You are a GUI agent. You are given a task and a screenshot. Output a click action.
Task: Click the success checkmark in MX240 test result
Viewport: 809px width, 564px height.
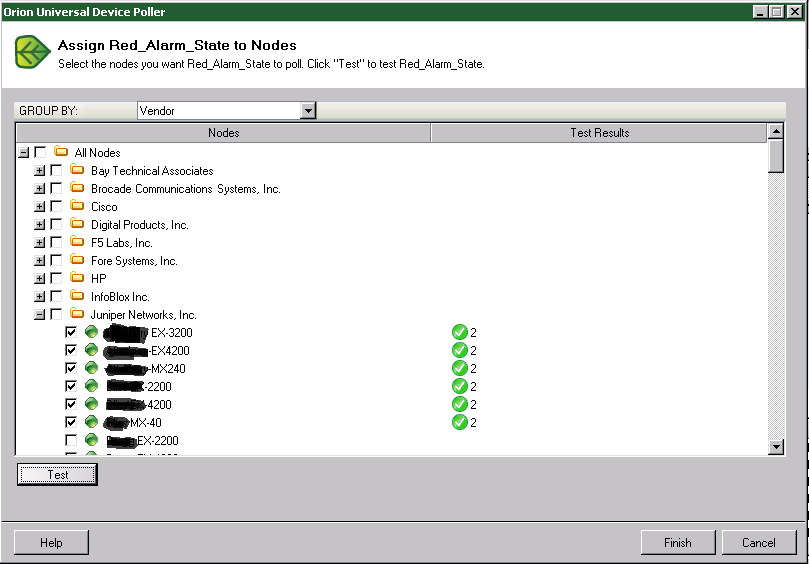click(459, 368)
